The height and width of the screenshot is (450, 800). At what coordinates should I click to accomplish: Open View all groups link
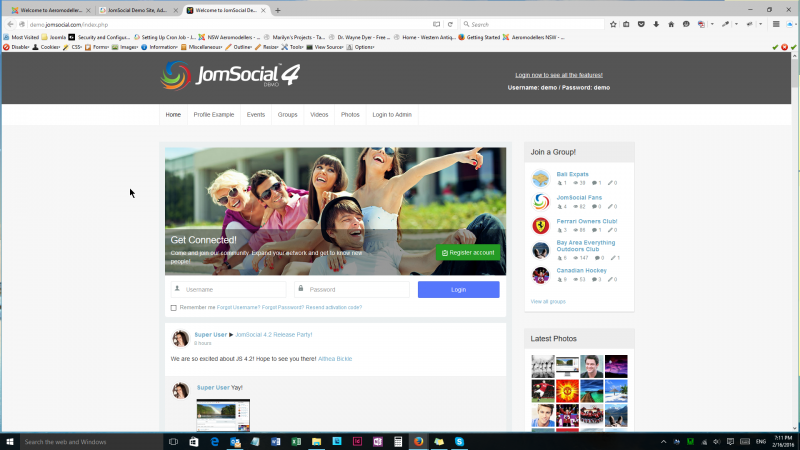click(548, 302)
